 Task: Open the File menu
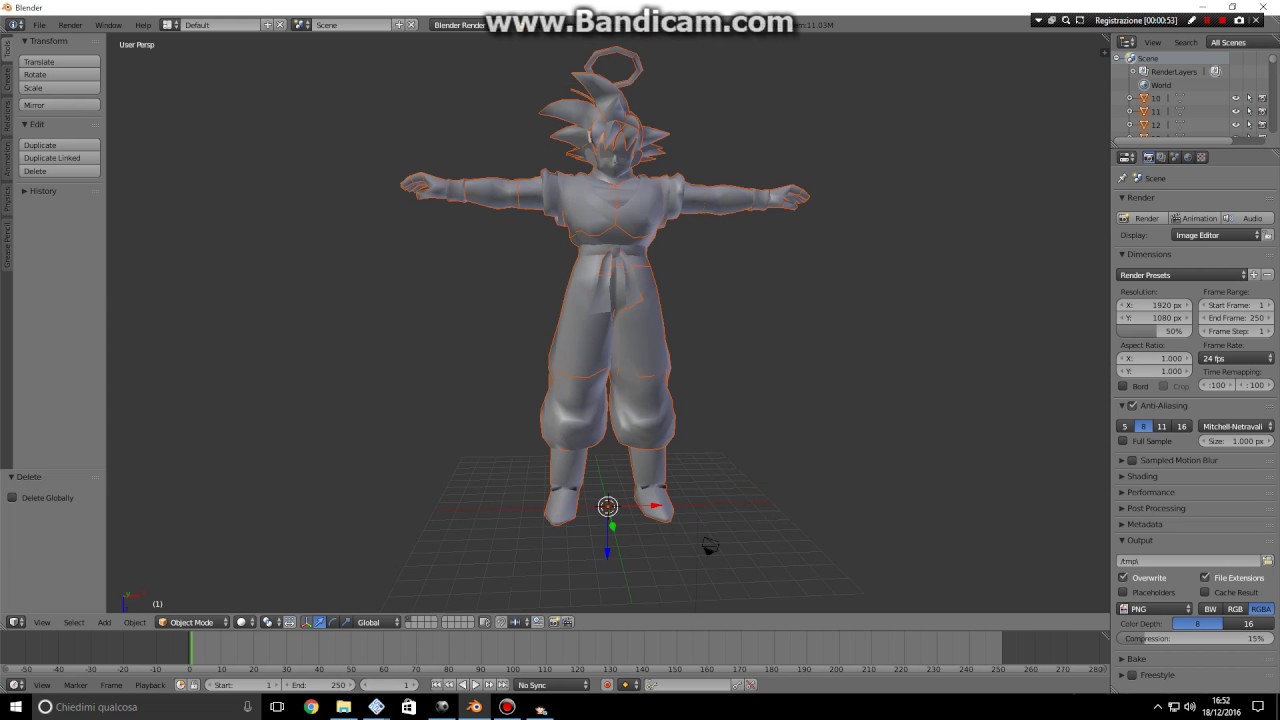(x=39, y=24)
